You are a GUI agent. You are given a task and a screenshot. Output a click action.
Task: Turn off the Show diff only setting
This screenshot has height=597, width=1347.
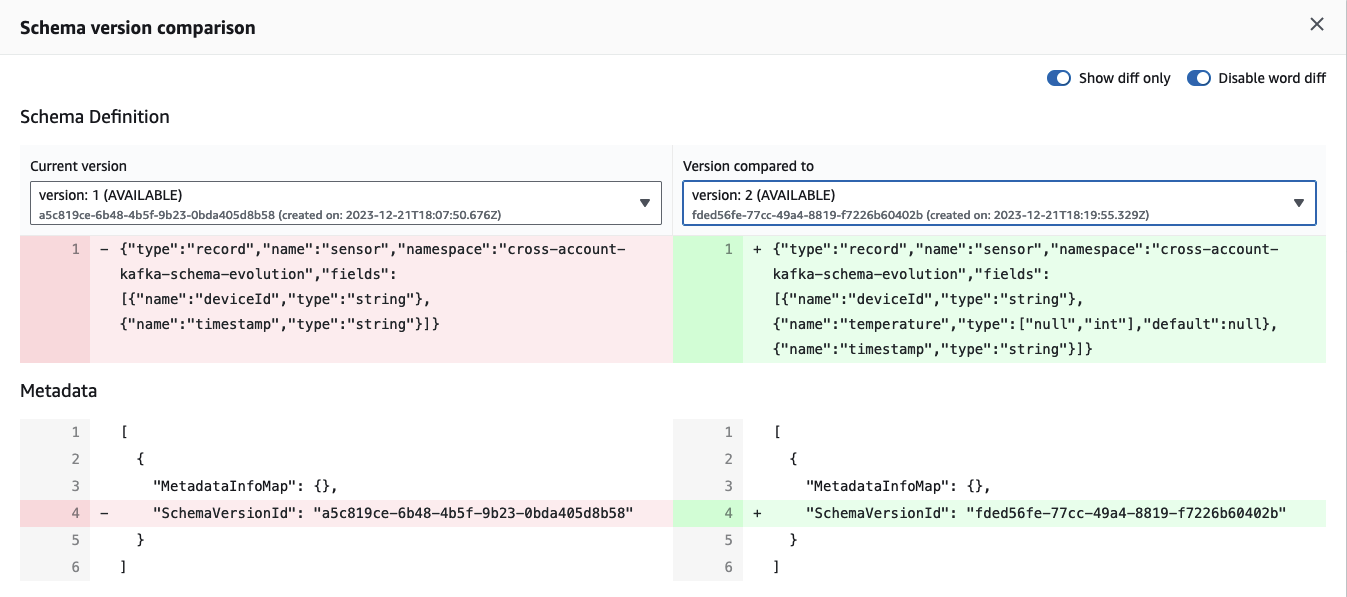point(1059,78)
